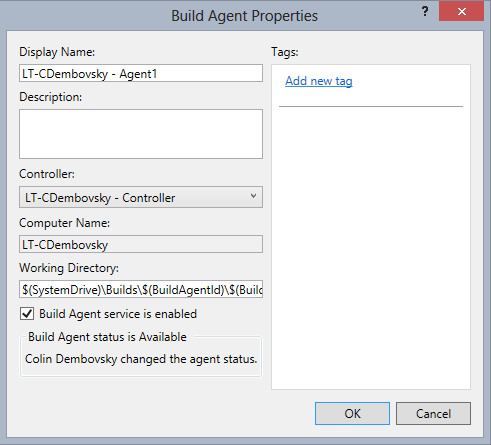Click the Controller label
The image size is (491, 445).
(47, 174)
